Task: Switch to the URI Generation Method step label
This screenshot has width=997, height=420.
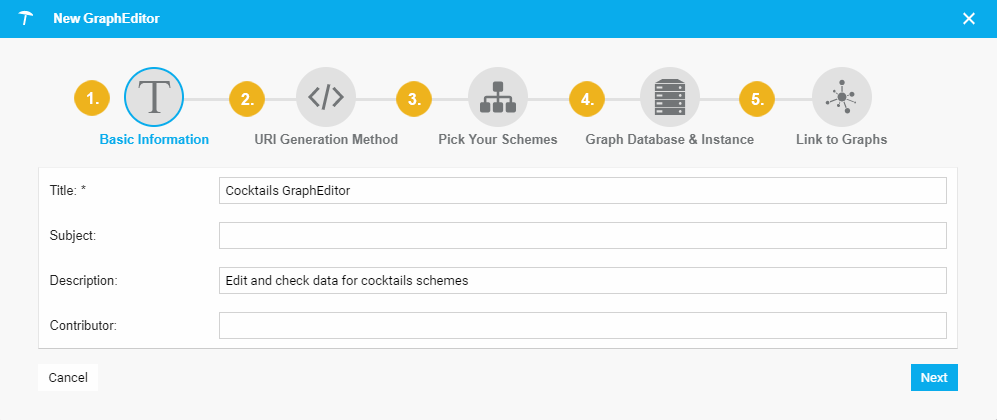Action: point(326,139)
